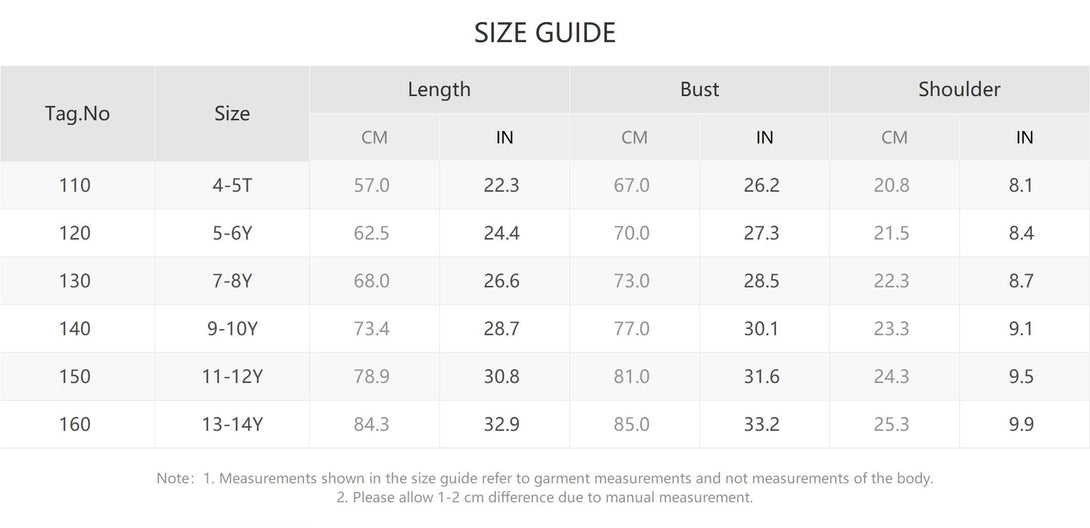
Task: Select the 160 tag number cell
Action: (x=75, y=425)
